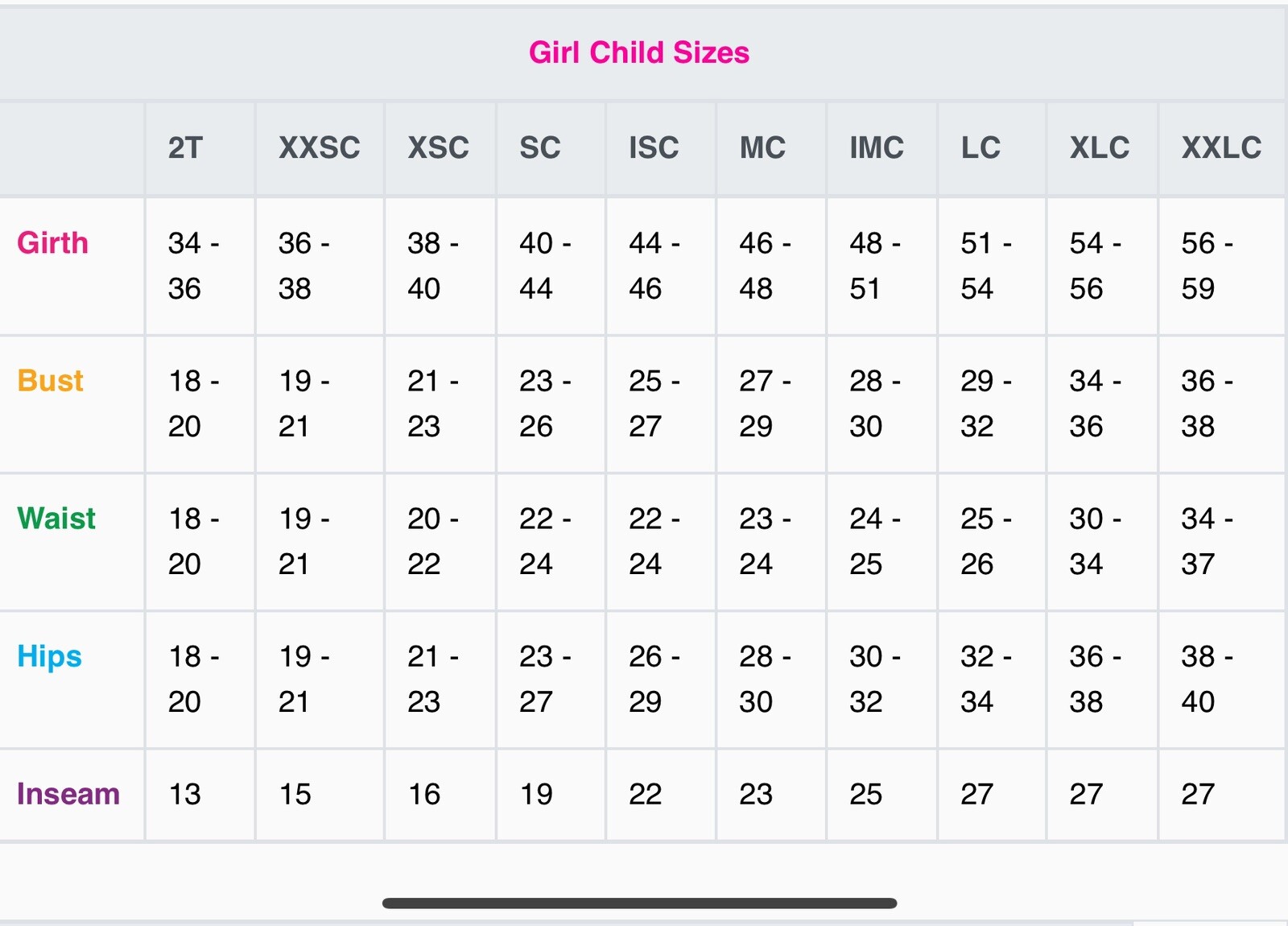Screen dimensions: 1288x926
Task: Click the Girl Child Sizes title
Action: [x=639, y=52]
